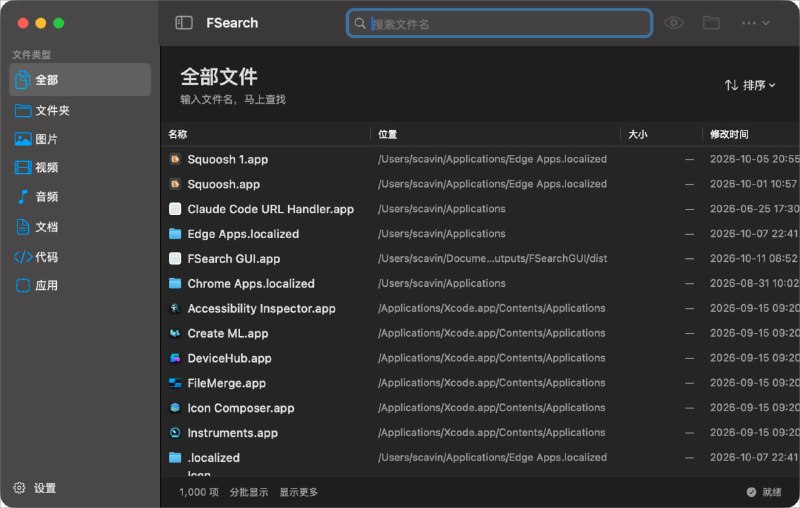Sort by the 位置 column header

(387, 134)
